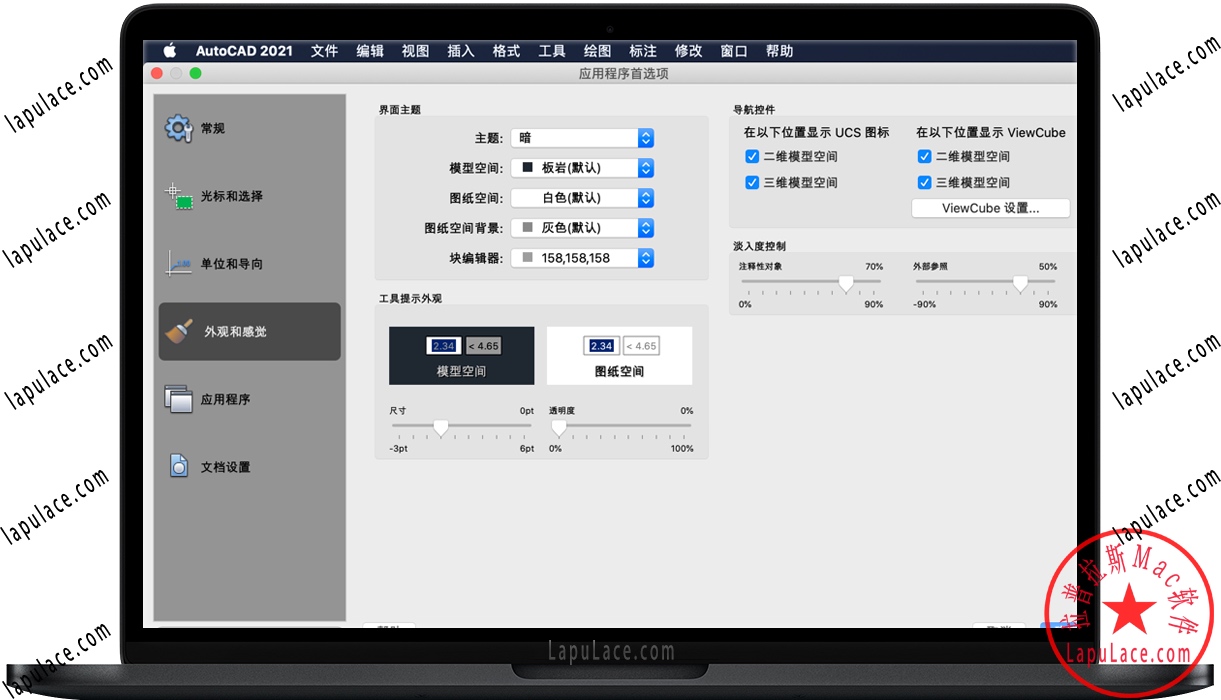Click the paintbrush icon for 外观和感觉
The image size is (1221, 700).
tap(179, 331)
